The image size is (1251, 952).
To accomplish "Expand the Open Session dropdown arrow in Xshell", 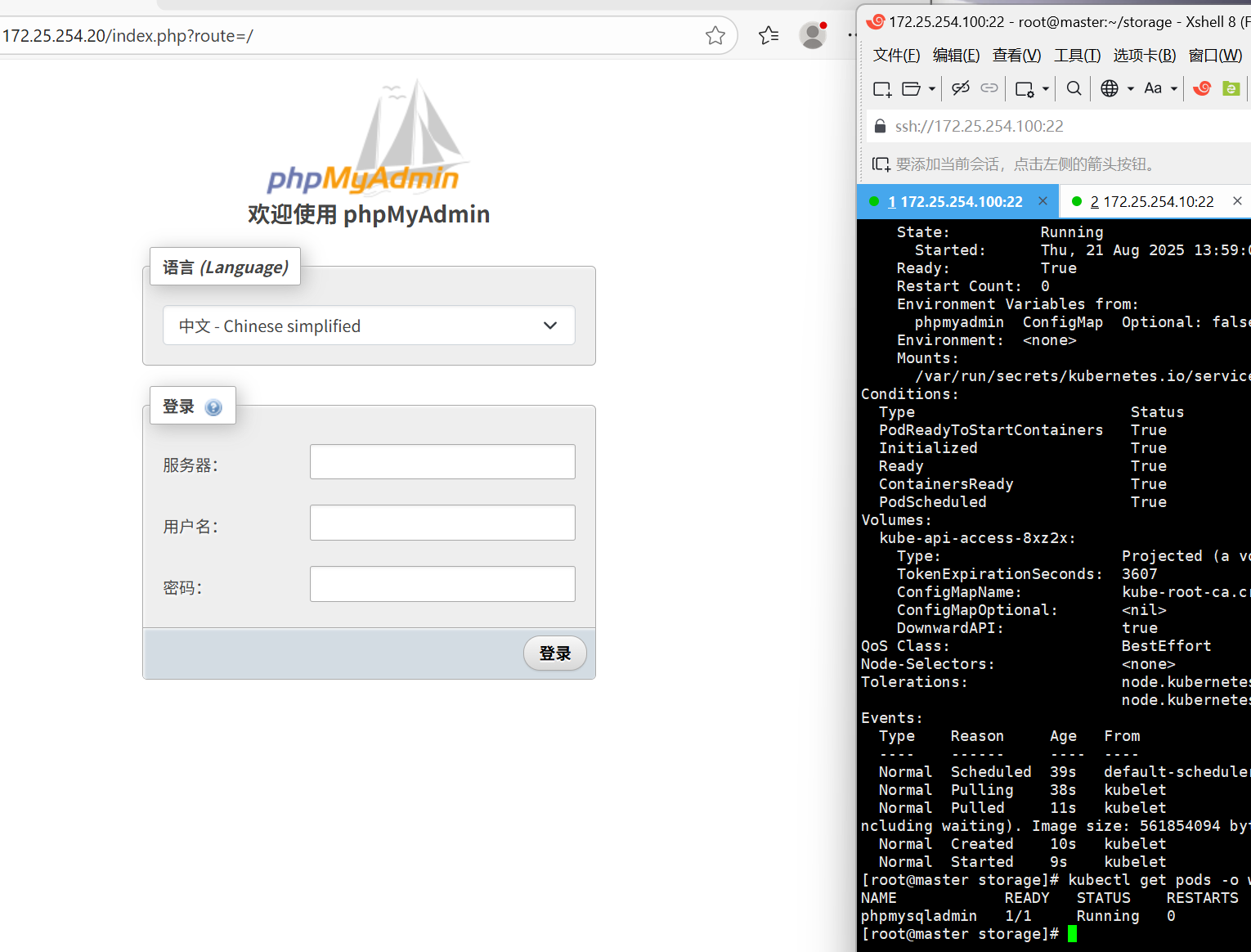I will click(x=932, y=89).
